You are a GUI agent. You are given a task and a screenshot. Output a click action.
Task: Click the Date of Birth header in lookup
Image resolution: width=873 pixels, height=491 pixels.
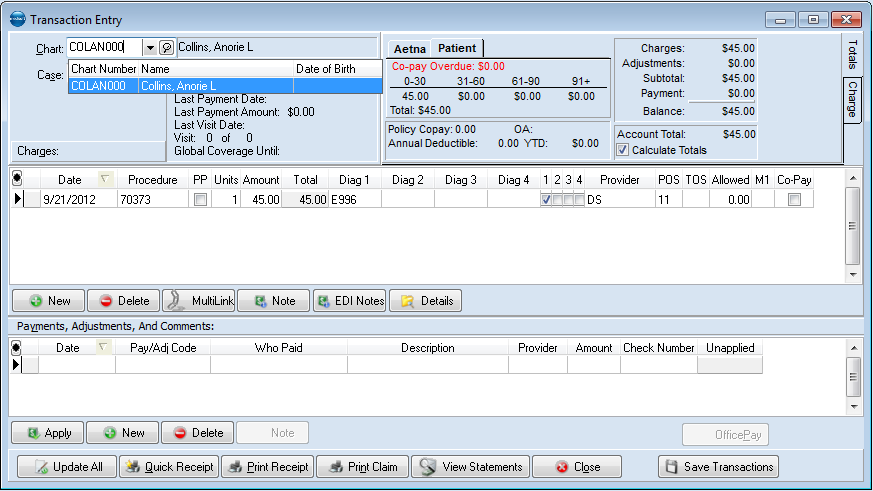point(337,69)
